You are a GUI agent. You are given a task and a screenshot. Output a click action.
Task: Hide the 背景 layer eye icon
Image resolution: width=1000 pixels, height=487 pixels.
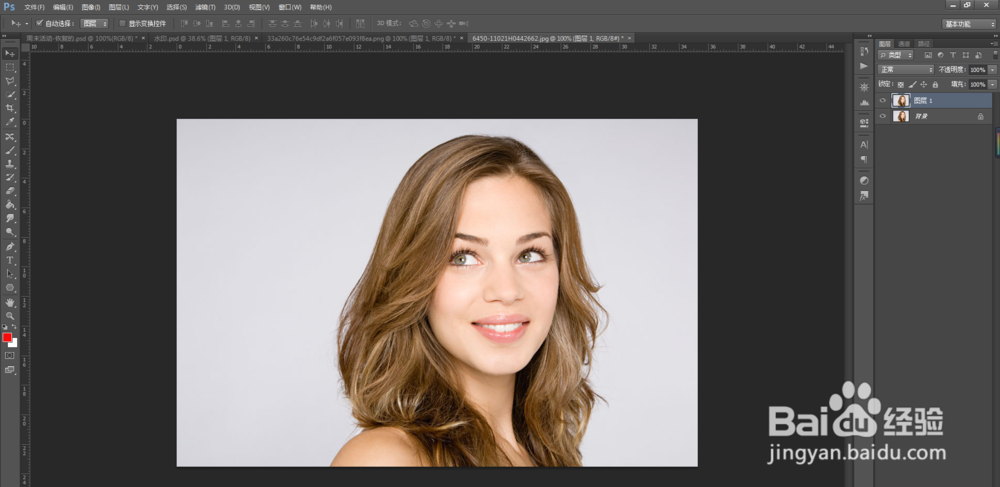883,116
